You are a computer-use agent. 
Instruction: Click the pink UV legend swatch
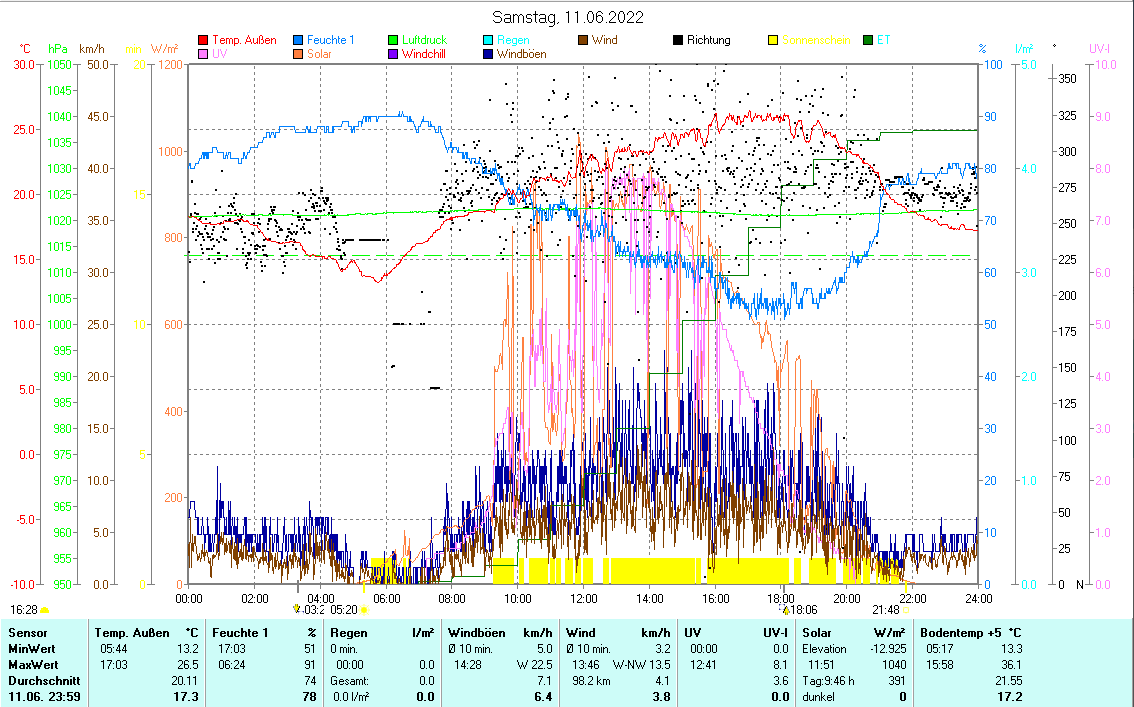click(x=203, y=54)
